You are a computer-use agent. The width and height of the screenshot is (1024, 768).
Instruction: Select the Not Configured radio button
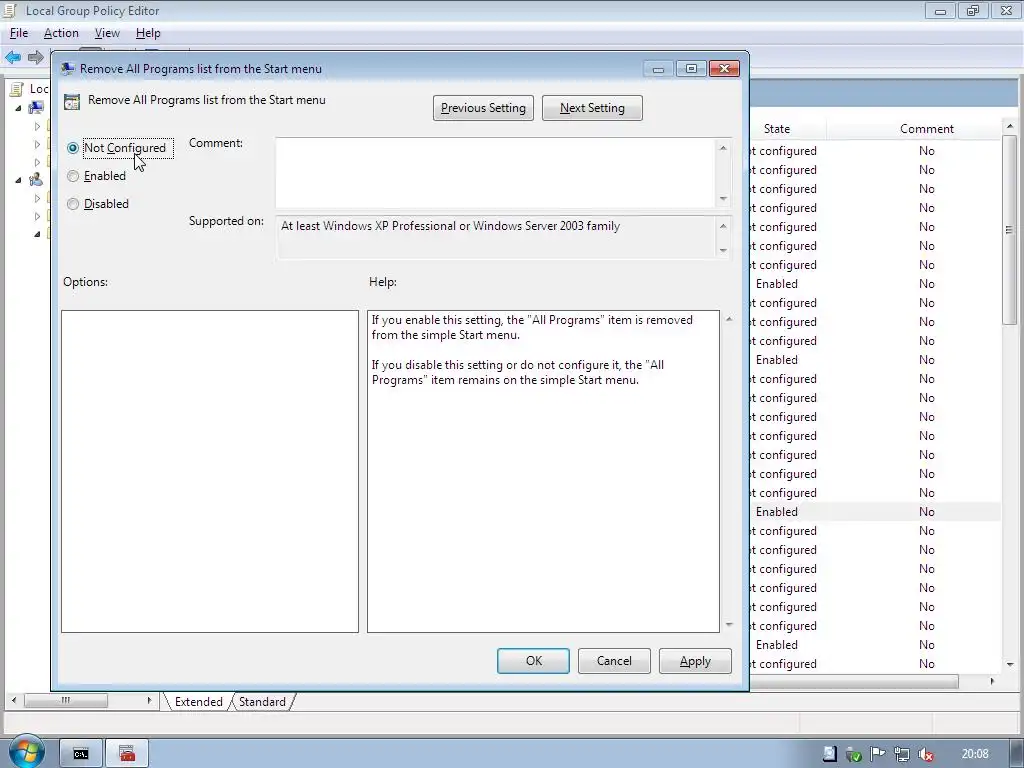click(x=72, y=148)
